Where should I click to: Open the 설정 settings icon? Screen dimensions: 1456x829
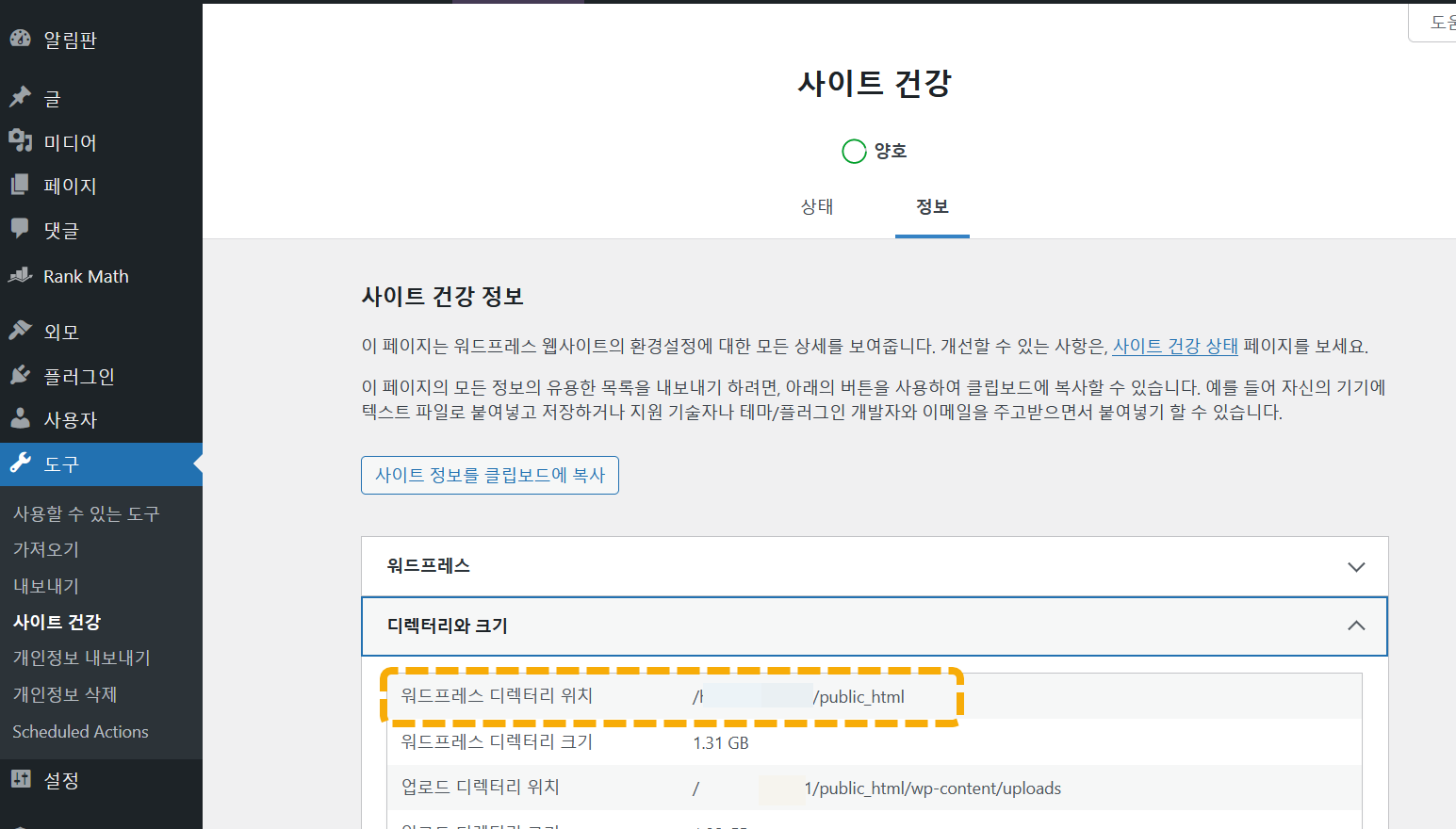[19, 779]
